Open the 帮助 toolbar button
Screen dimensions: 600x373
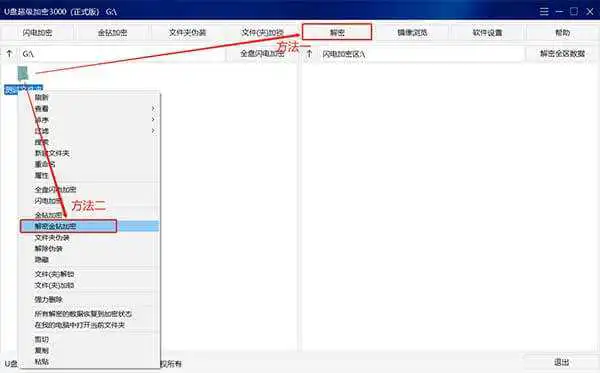(x=562, y=33)
